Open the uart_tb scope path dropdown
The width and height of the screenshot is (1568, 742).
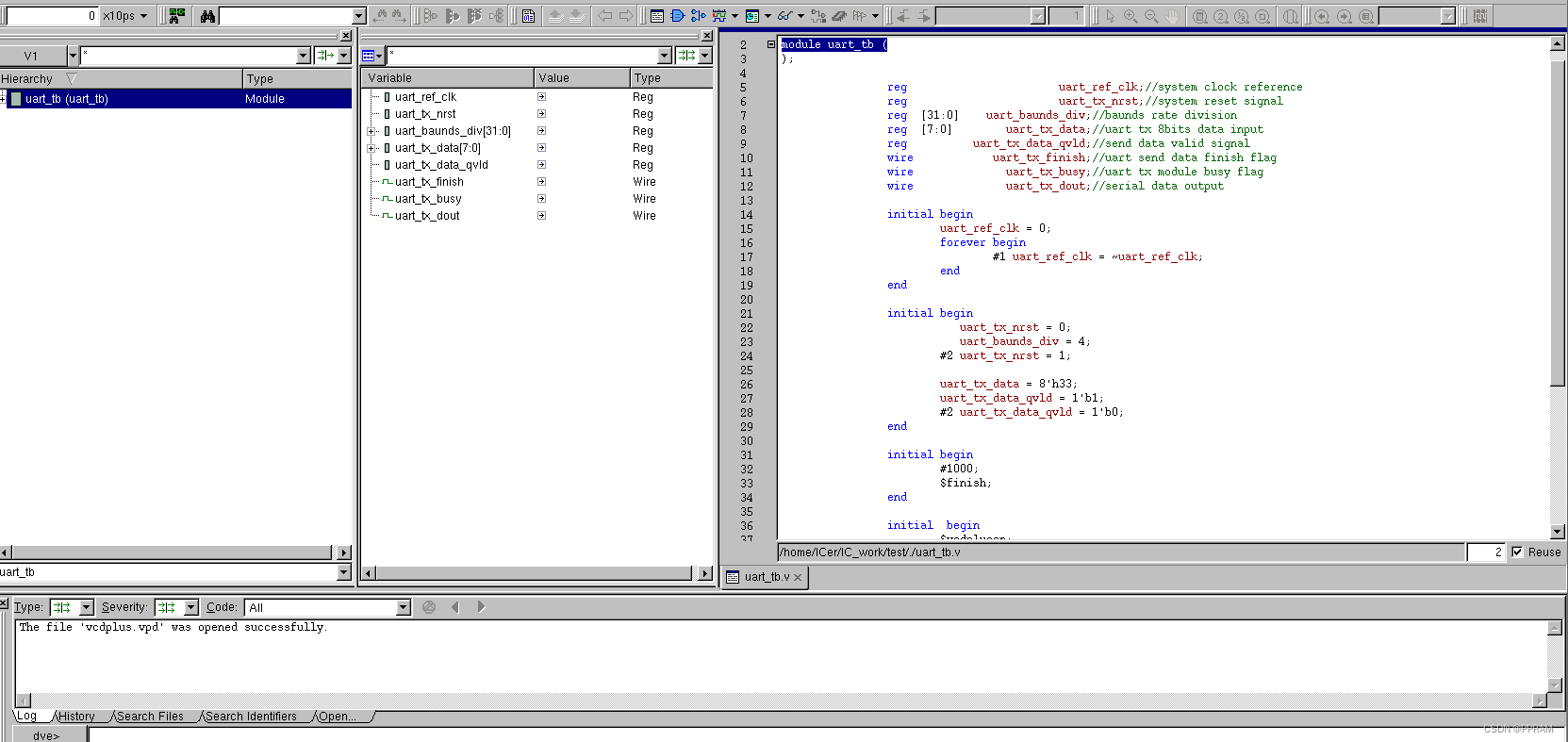343,572
